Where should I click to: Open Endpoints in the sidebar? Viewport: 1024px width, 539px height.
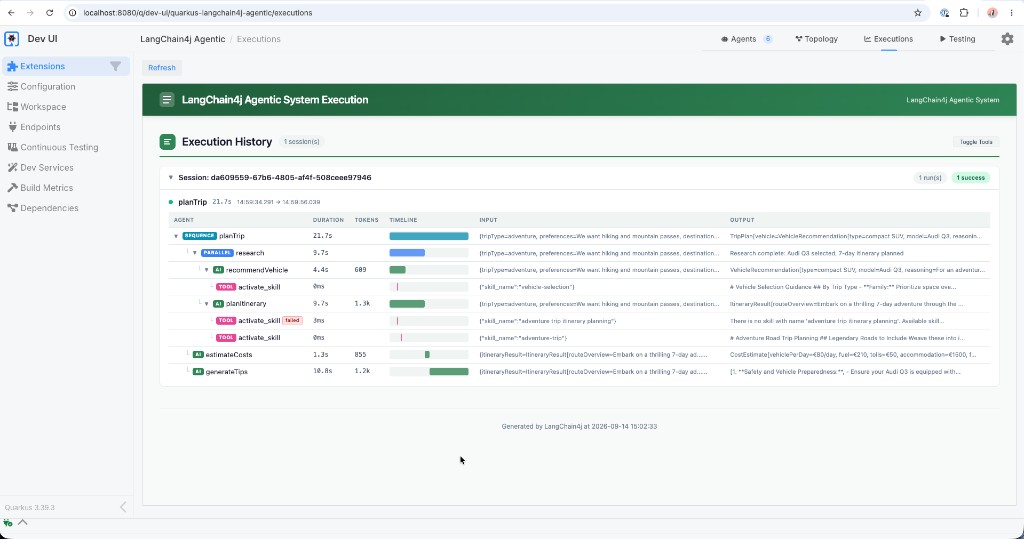coord(40,127)
